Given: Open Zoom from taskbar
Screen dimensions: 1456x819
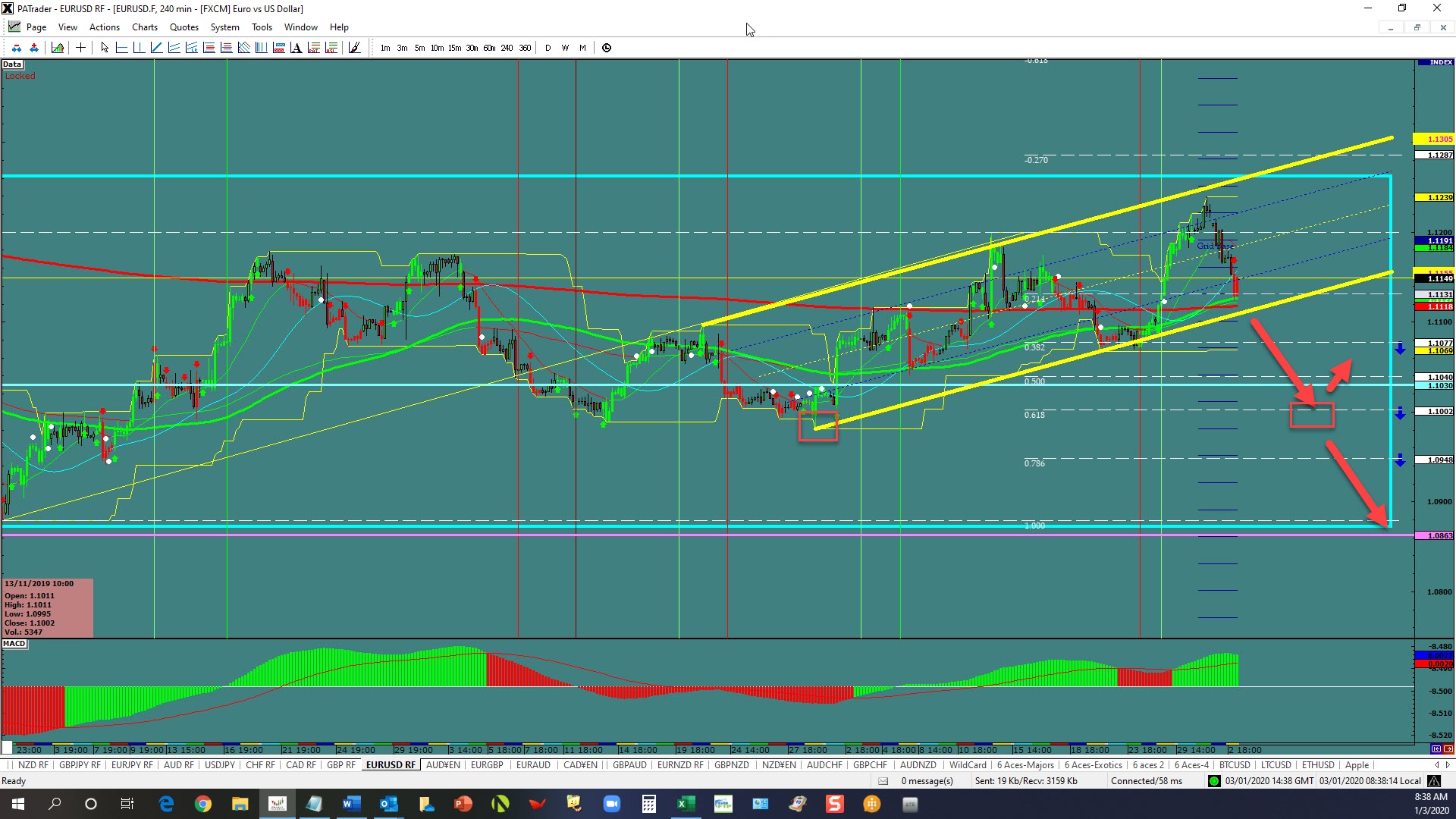Looking at the screenshot, I should [611, 804].
